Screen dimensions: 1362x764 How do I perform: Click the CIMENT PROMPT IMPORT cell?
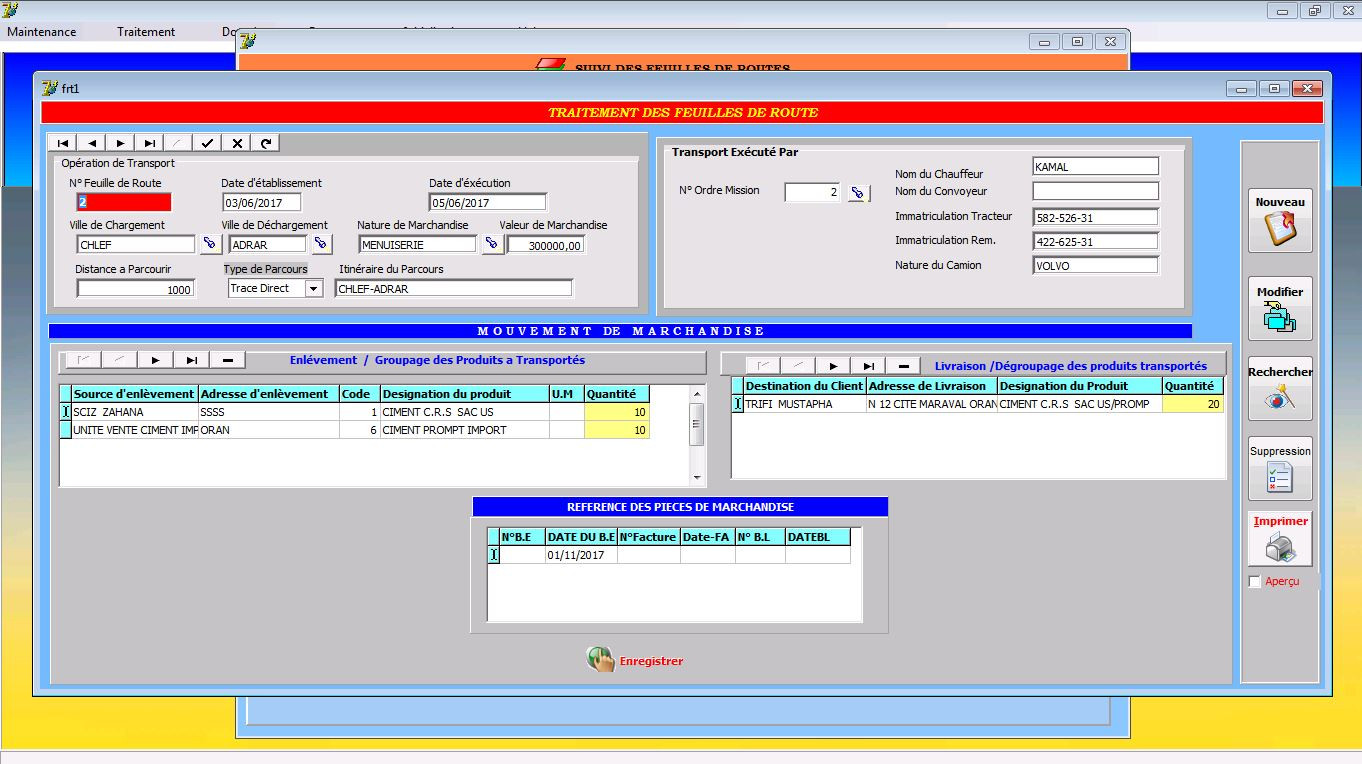coord(464,430)
